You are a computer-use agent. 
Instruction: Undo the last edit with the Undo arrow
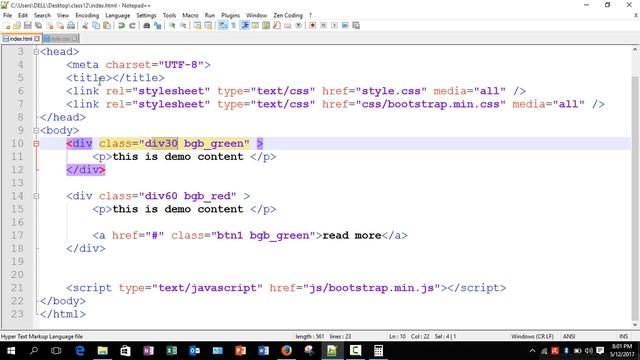(121, 25)
